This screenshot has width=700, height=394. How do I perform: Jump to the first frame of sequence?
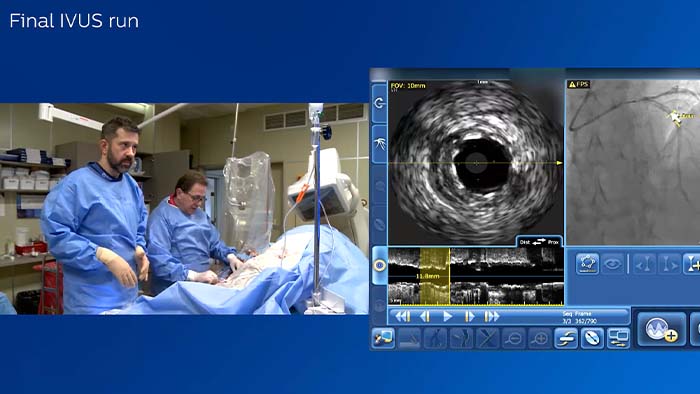click(x=402, y=316)
